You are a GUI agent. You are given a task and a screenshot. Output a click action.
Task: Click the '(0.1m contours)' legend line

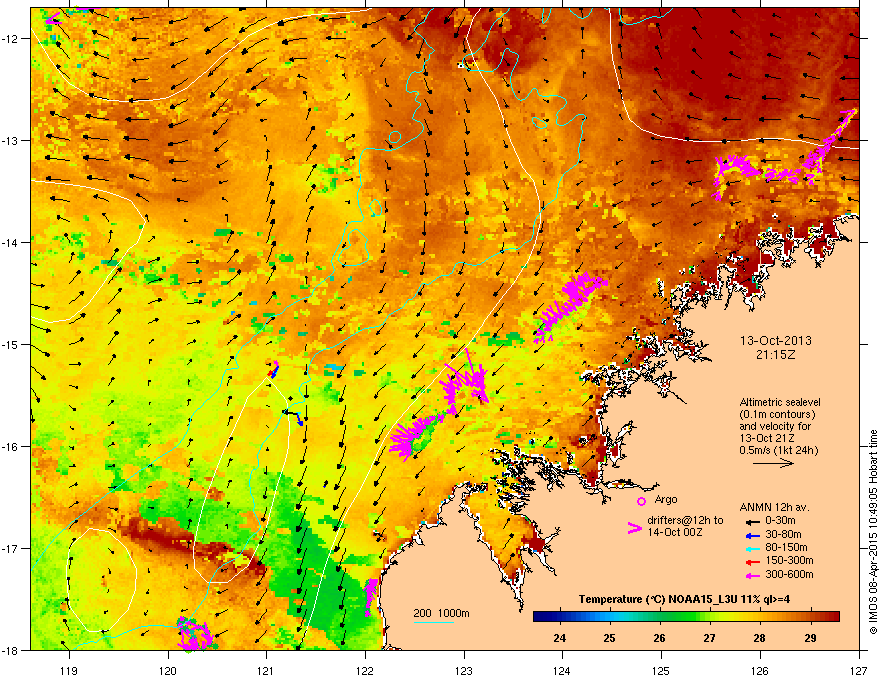[777, 414]
